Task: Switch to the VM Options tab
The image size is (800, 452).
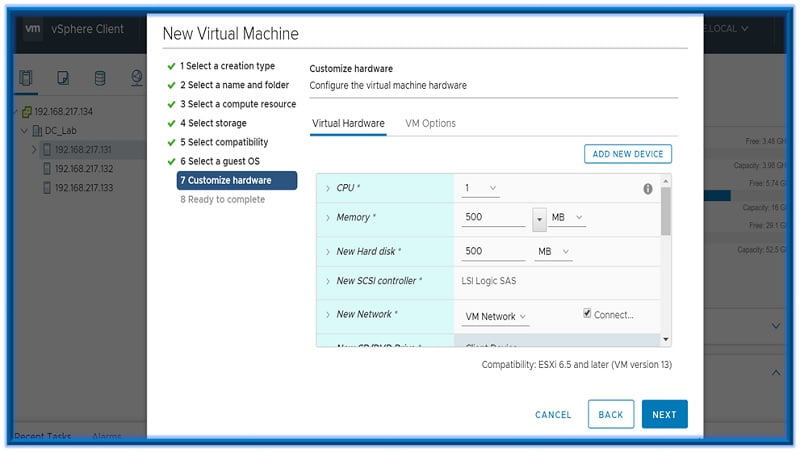Action: (x=430, y=124)
